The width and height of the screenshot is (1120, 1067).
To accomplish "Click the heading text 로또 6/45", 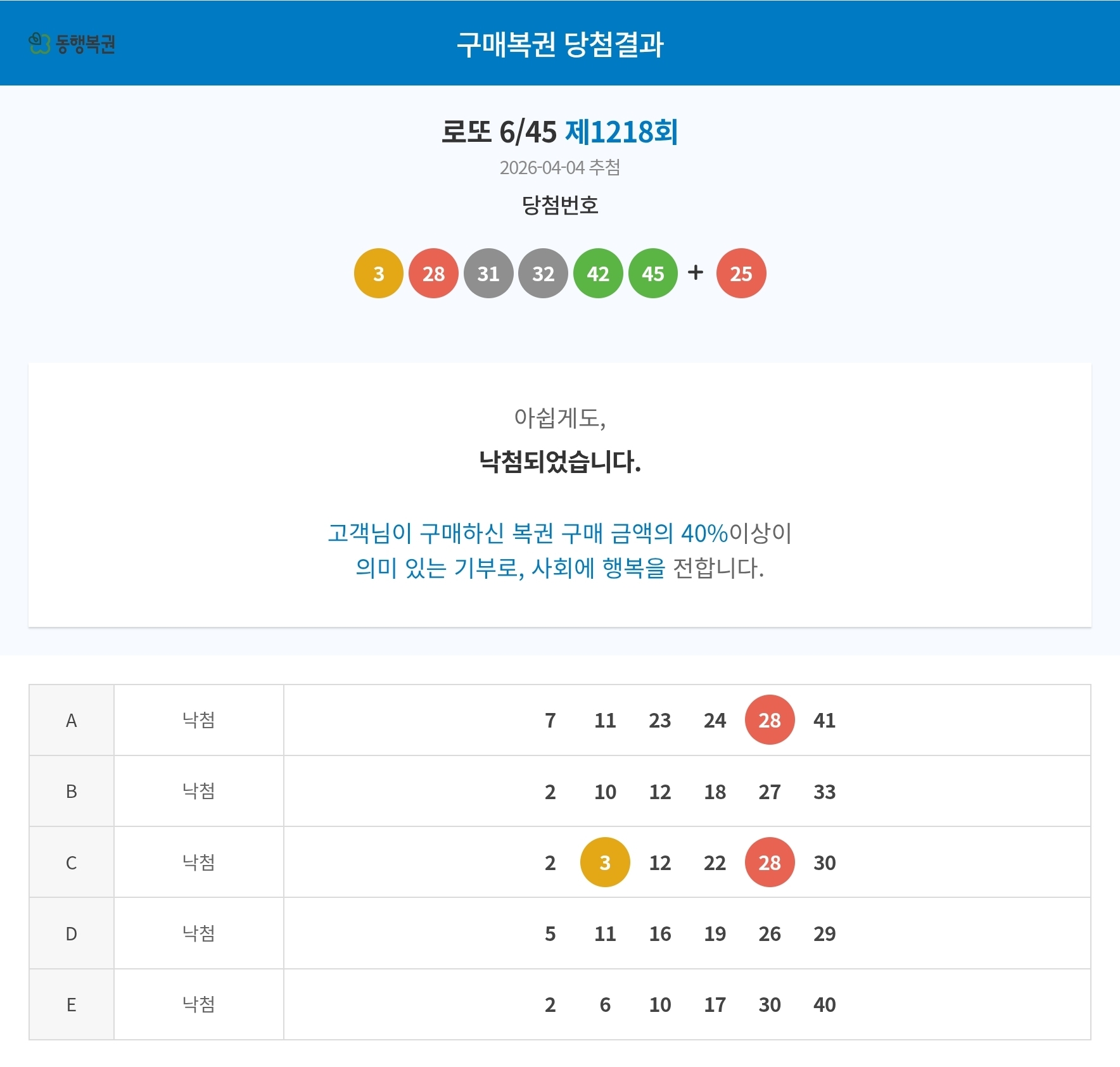I will click(499, 132).
